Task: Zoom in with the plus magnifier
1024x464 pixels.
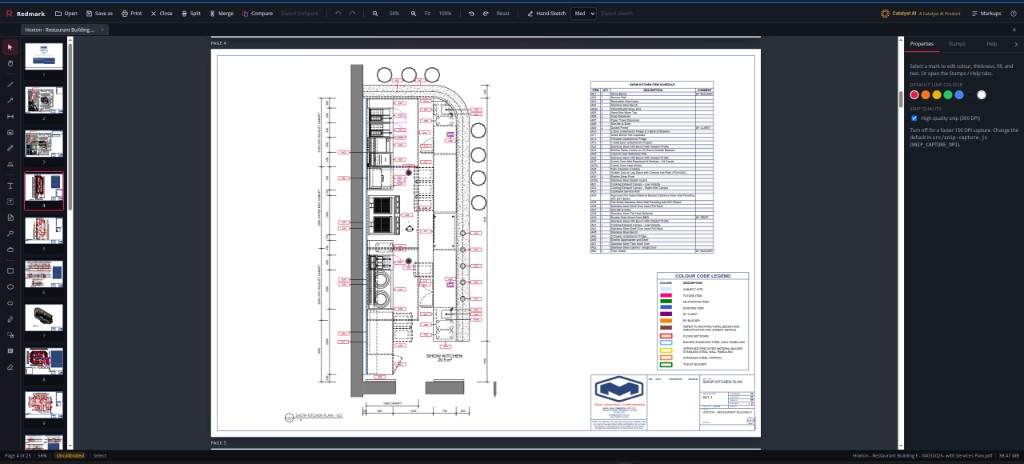Action: click(413, 13)
